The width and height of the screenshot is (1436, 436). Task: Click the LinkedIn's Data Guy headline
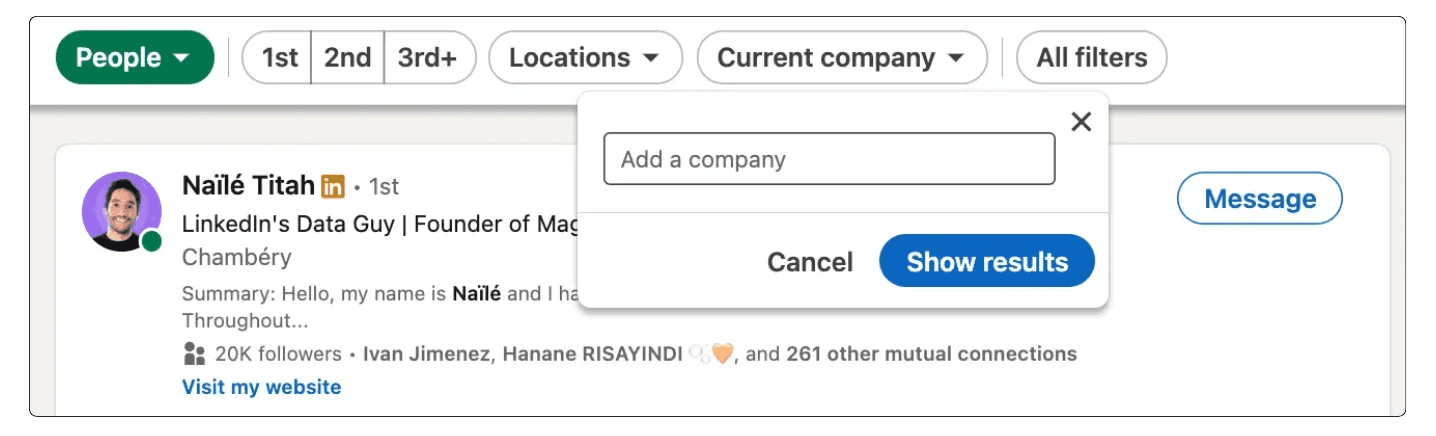pos(381,224)
